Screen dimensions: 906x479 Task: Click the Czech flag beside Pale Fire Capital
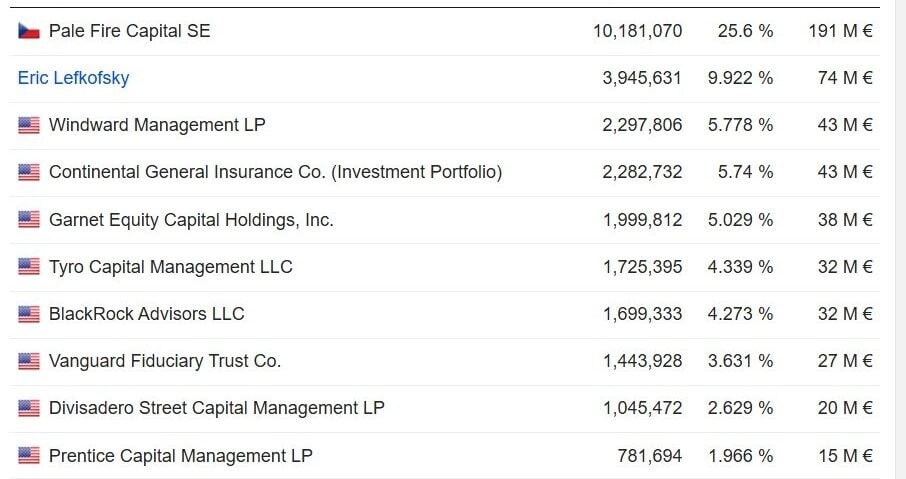[29, 31]
